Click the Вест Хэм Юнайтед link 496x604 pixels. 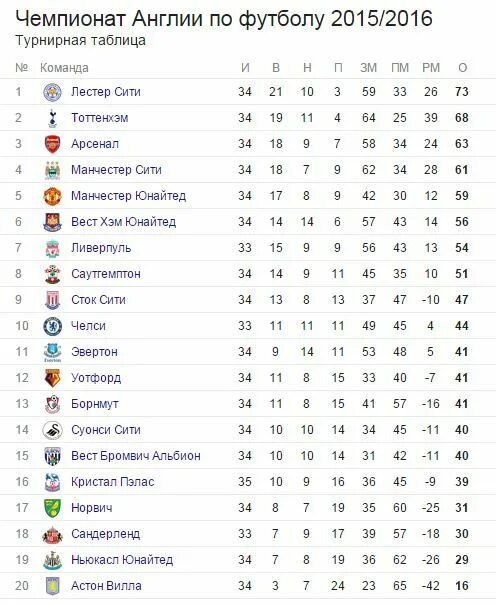pos(124,221)
